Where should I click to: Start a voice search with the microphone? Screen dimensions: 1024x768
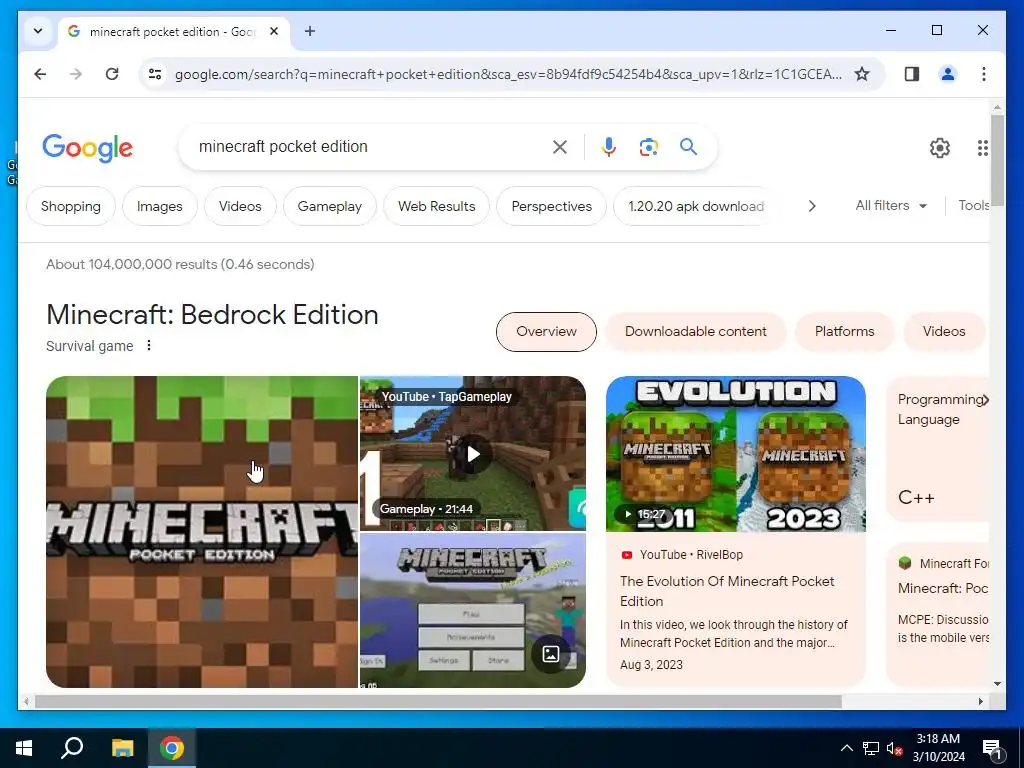tap(609, 147)
